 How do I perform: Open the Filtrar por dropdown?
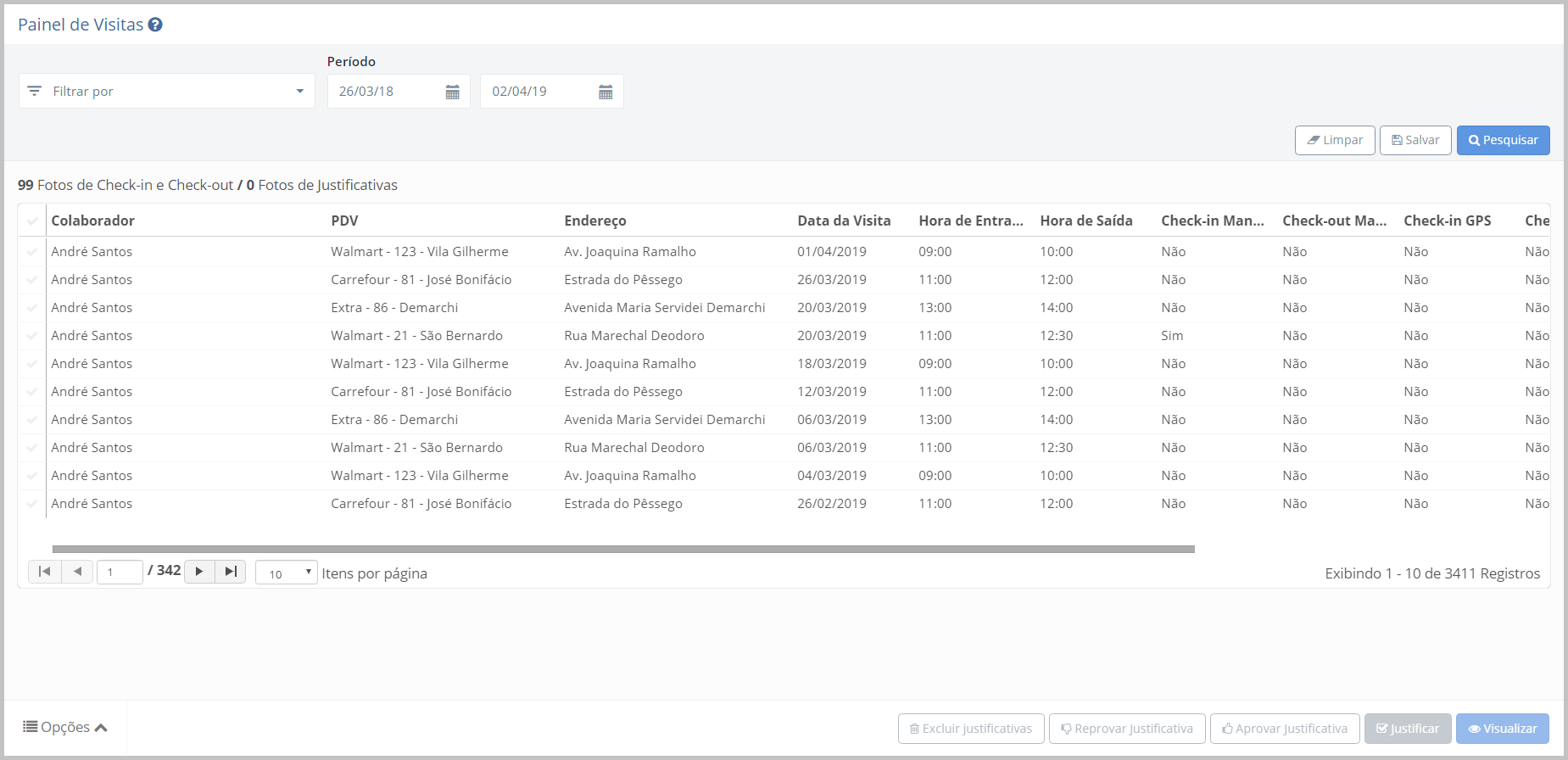click(x=166, y=91)
